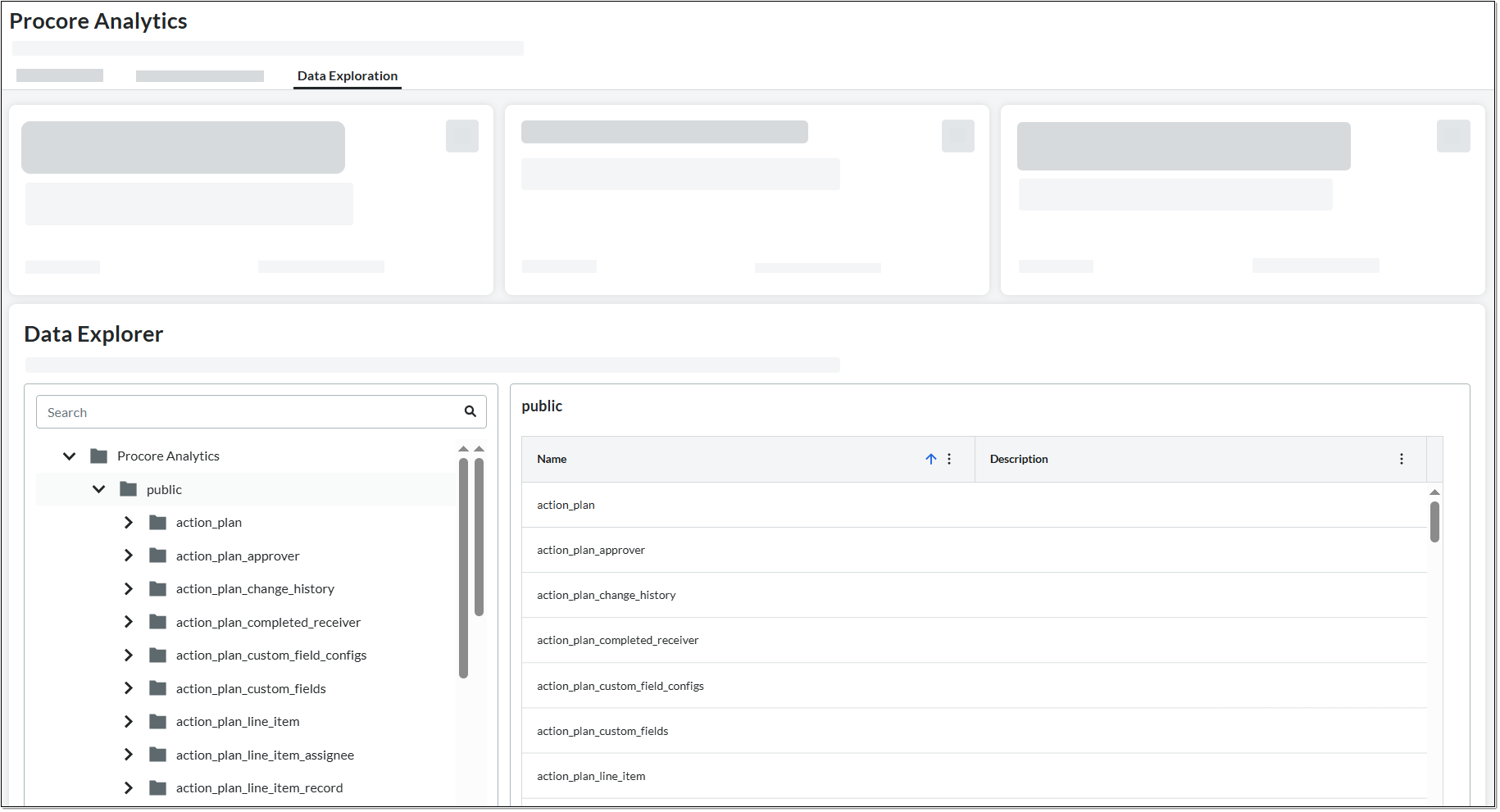
Task: Expand the action_plan_approver tree node
Action: [x=129, y=556]
